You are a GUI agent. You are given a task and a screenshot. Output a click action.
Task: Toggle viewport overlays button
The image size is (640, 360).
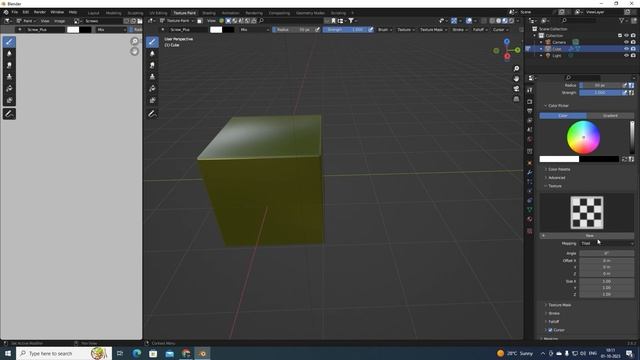(x=469, y=21)
